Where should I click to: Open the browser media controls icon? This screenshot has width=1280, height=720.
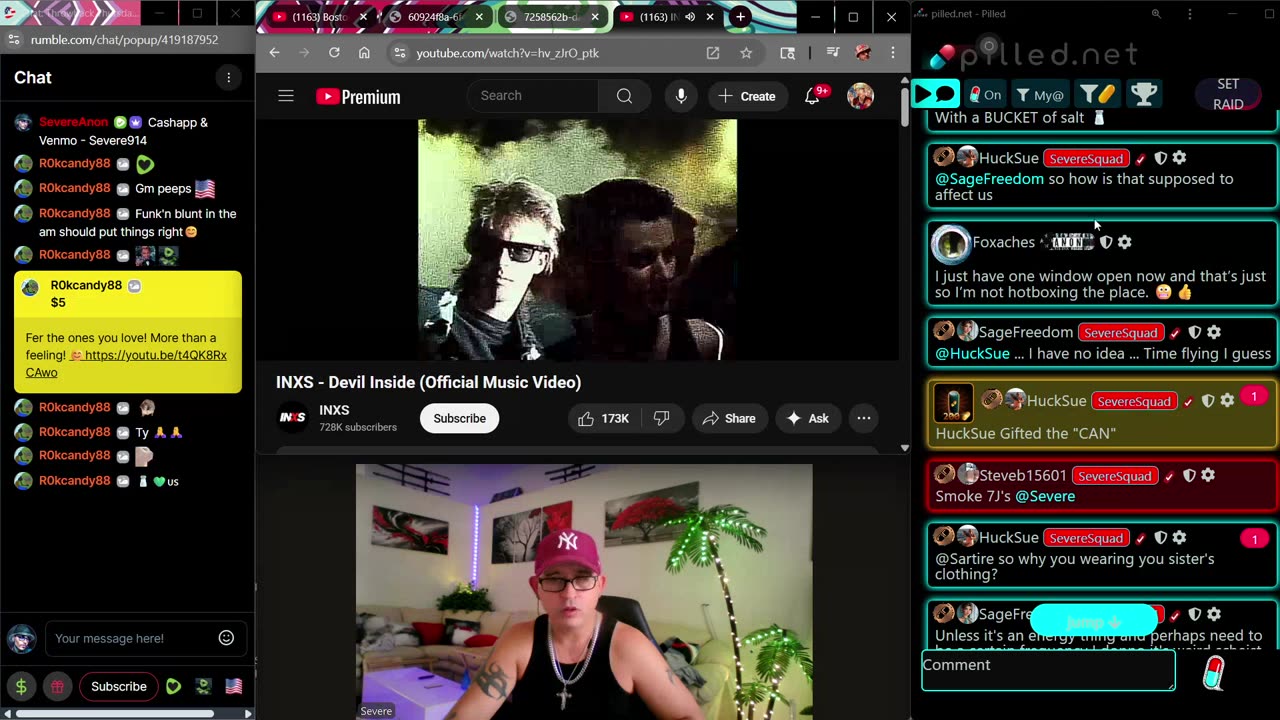(x=832, y=53)
